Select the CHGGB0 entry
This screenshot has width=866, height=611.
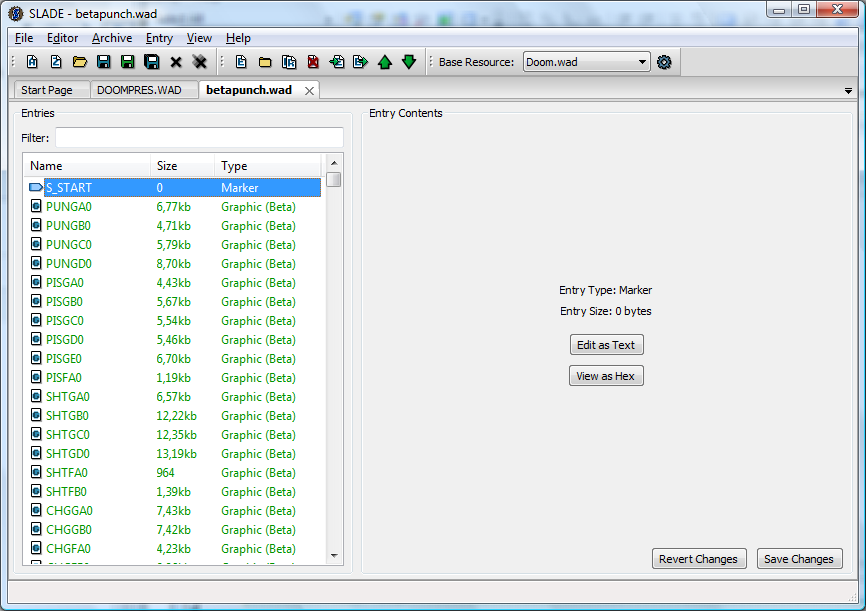172,529
